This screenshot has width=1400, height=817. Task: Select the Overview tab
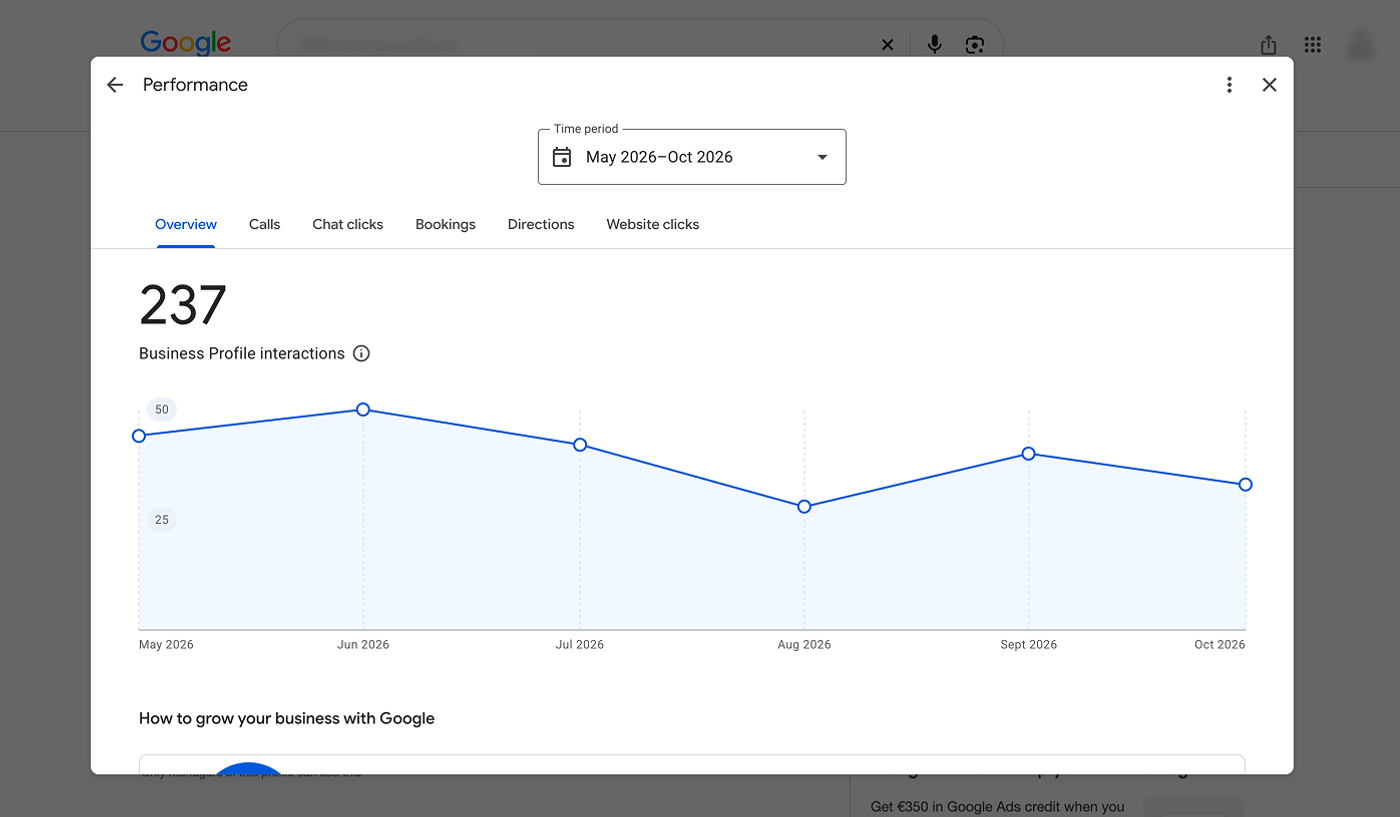(x=186, y=224)
